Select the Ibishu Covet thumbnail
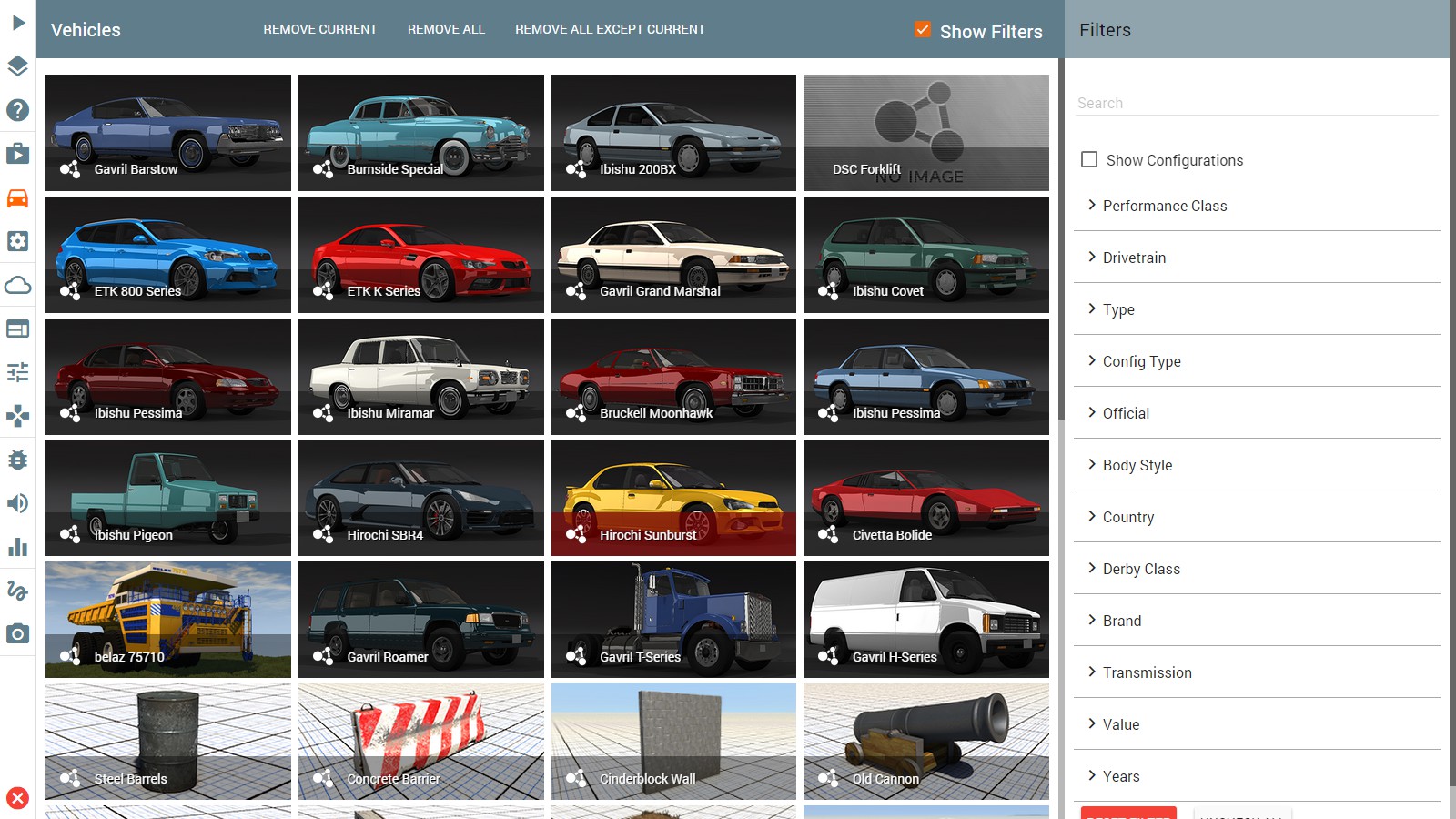 (926, 255)
